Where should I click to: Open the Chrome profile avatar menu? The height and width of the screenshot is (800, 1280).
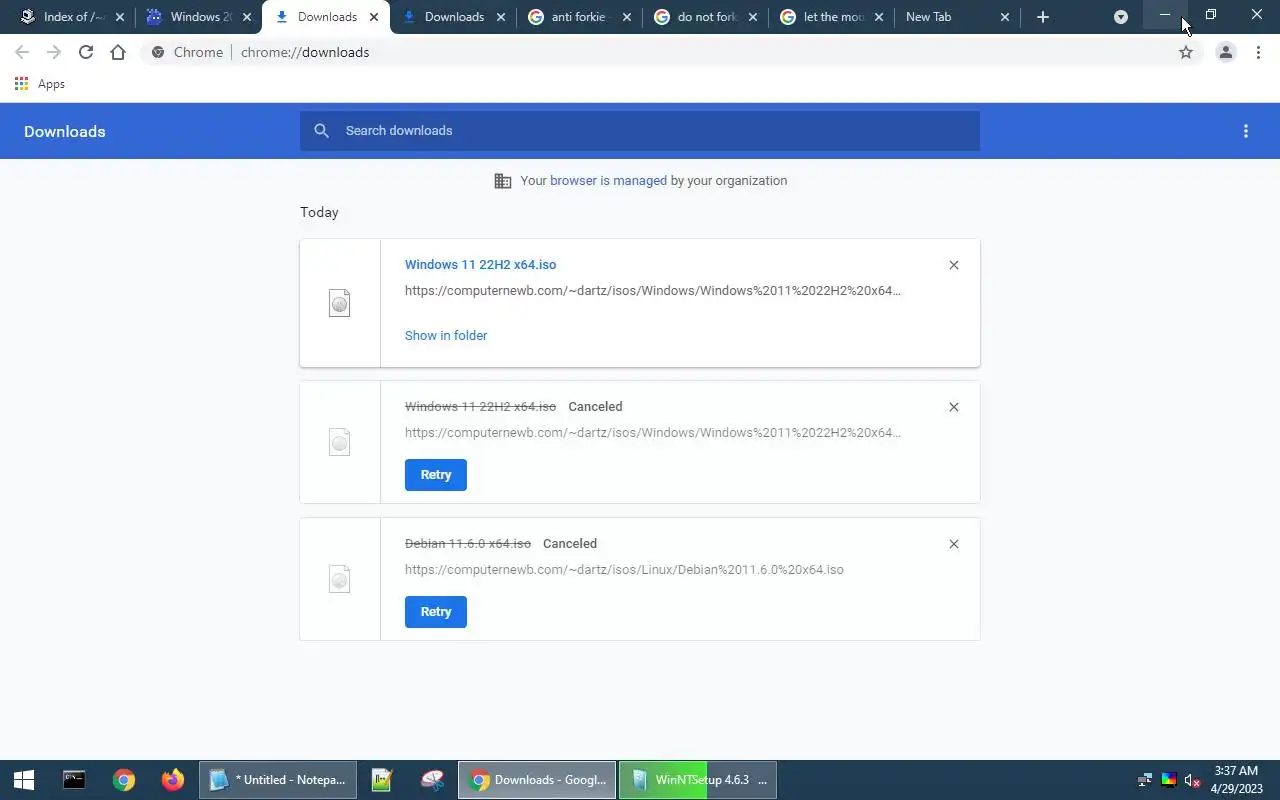(x=1225, y=52)
